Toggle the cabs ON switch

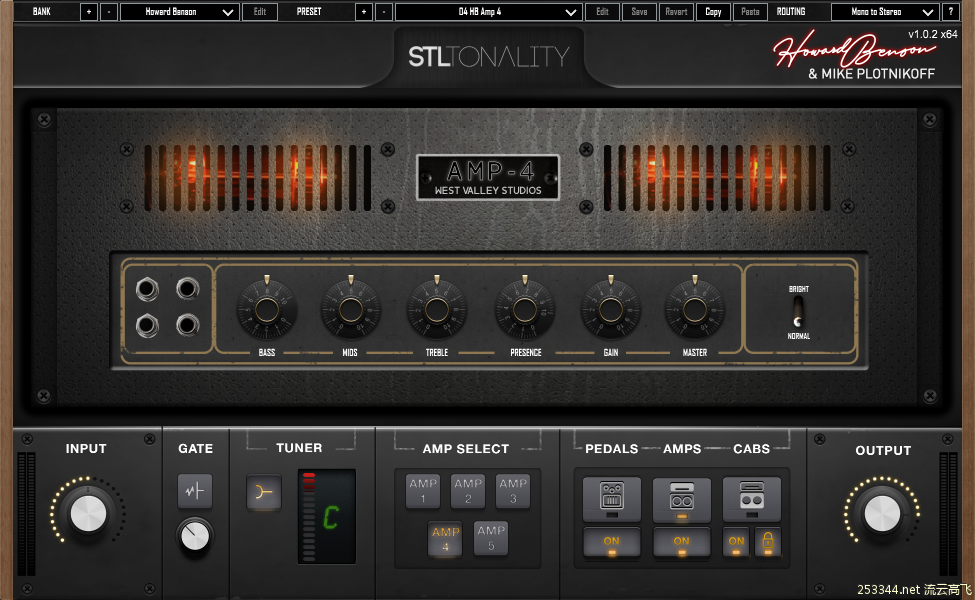736,542
